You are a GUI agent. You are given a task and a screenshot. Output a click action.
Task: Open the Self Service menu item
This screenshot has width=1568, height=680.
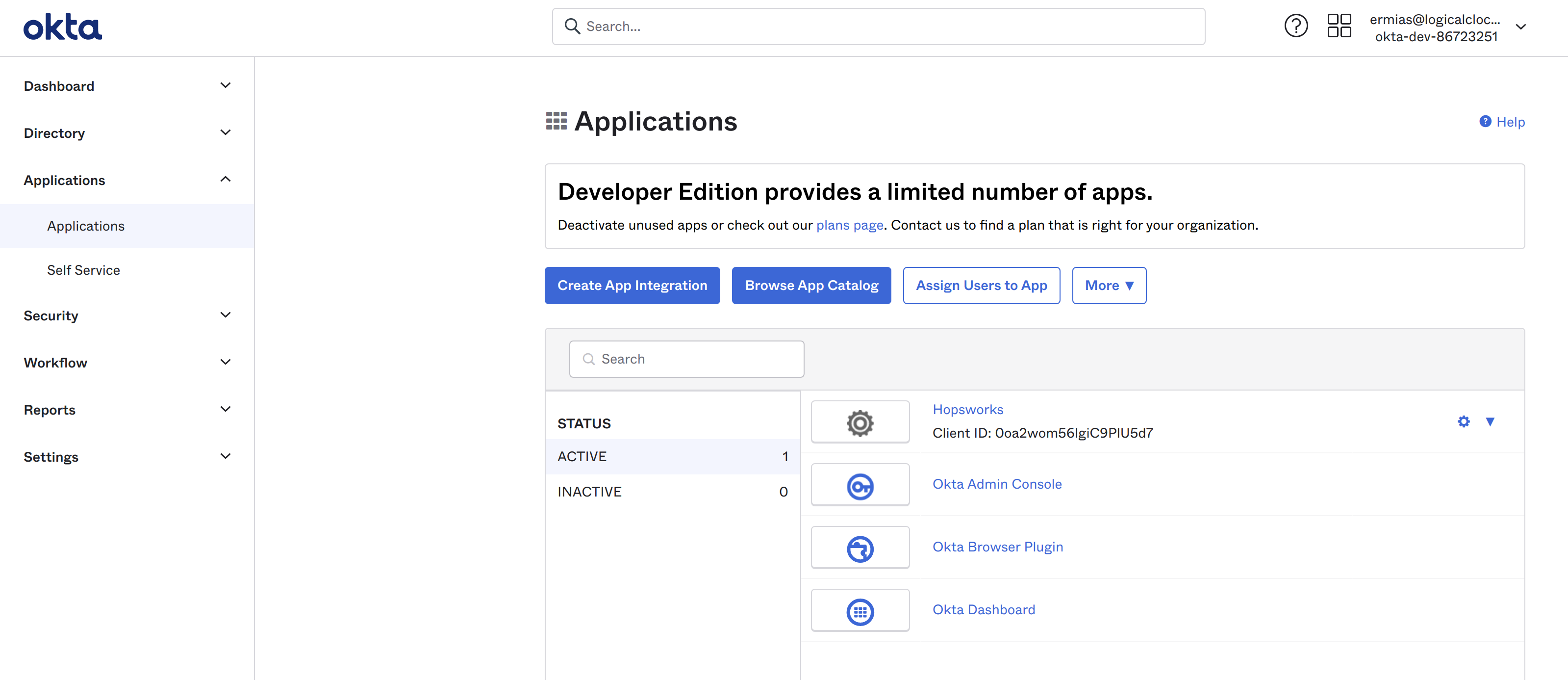83,269
